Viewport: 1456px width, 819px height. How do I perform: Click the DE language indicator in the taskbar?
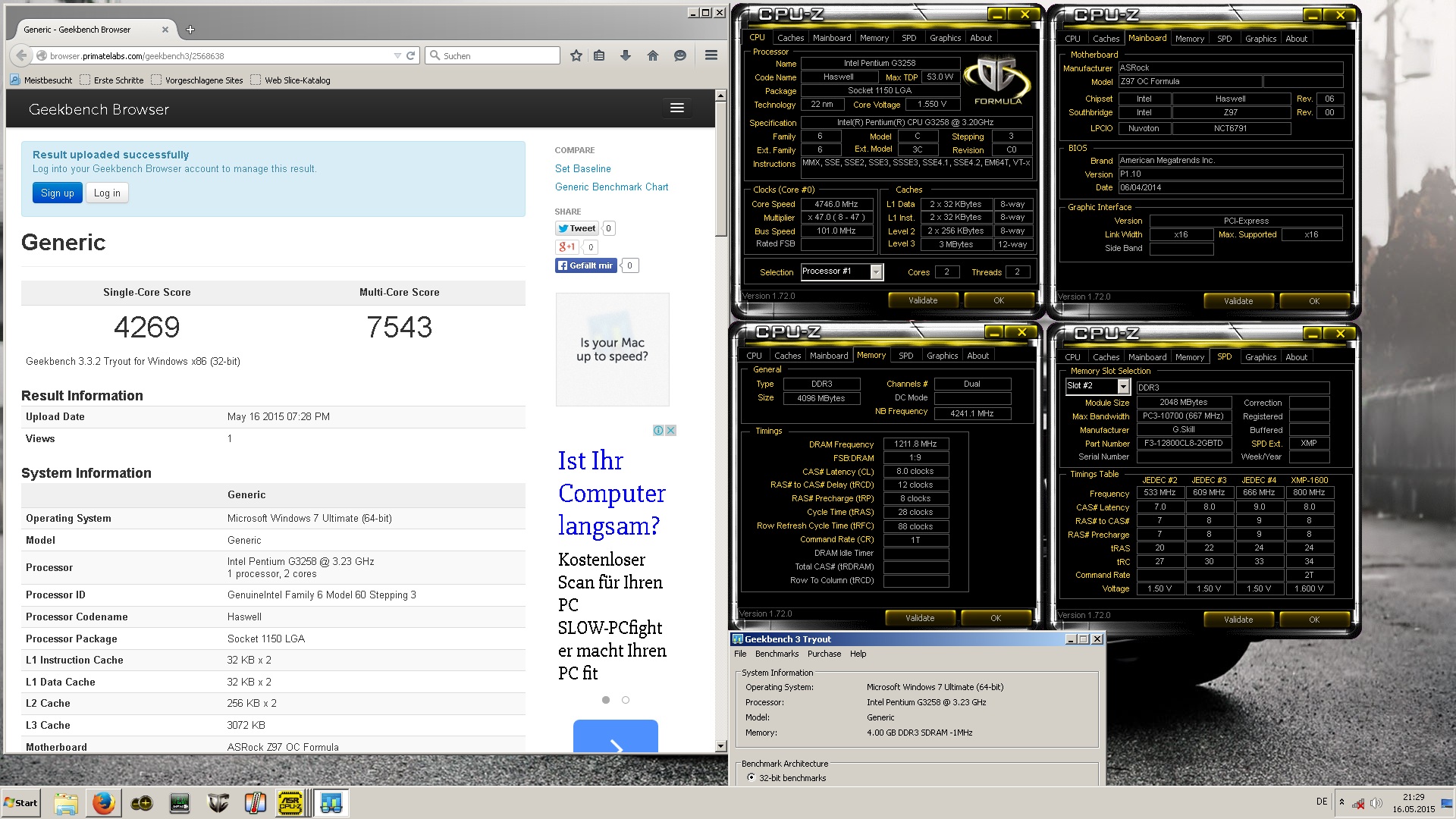click(x=1322, y=802)
